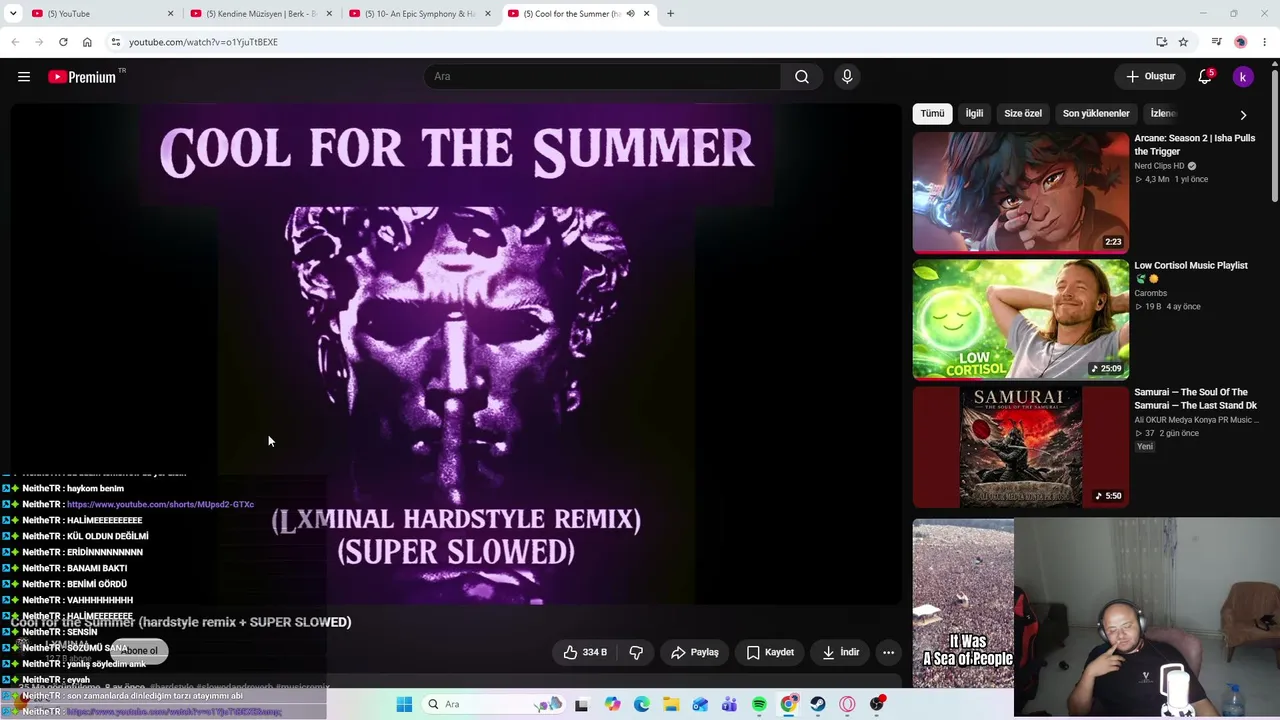This screenshot has height=720, width=1280.
Task: Open the notifications bell
Action: pyautogui.click(x=1205, y=77)
